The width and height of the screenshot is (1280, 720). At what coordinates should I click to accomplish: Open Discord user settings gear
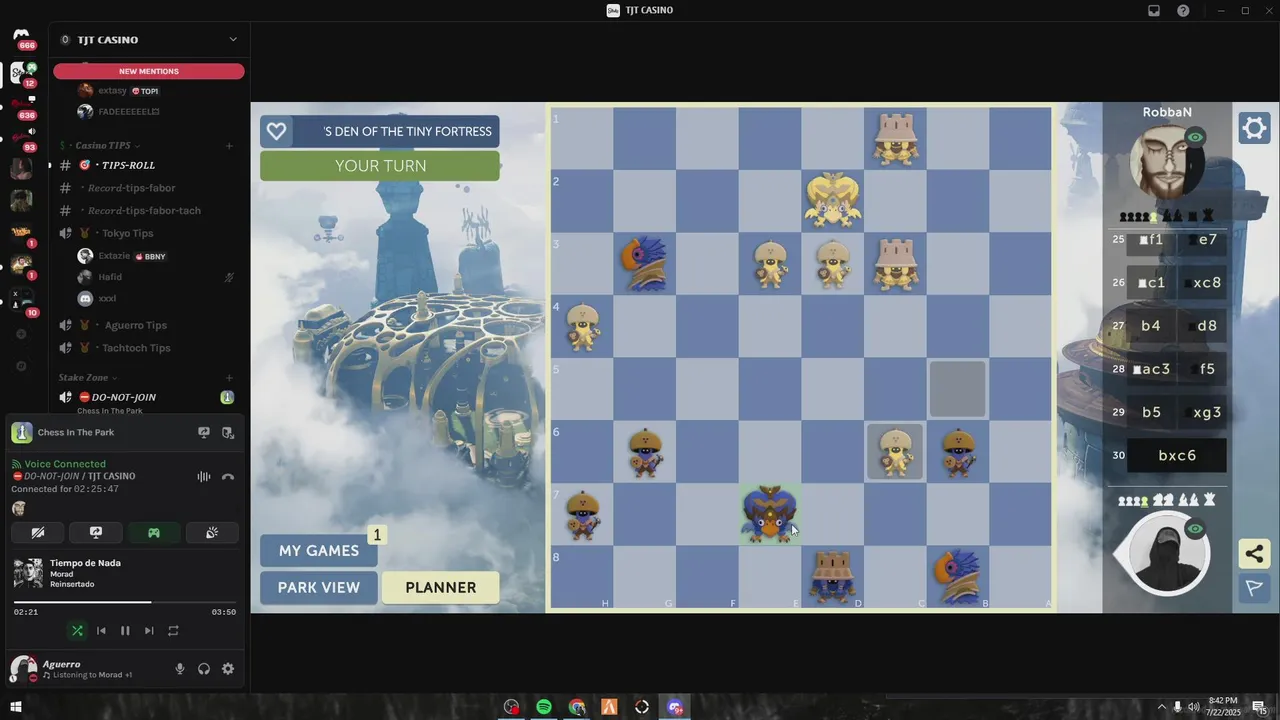coord(228,669)
